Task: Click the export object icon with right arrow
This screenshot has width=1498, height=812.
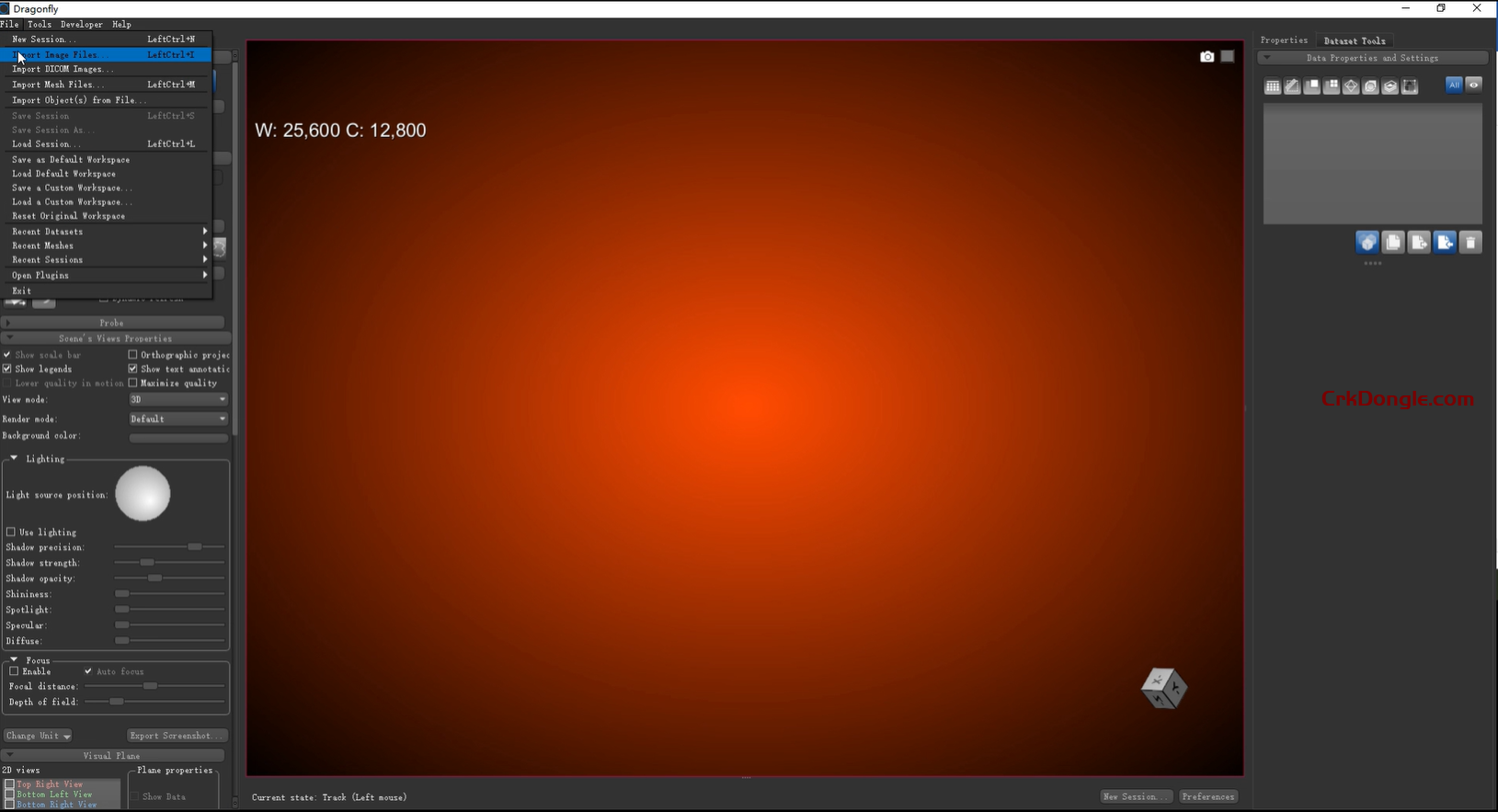Action: 1419,243
